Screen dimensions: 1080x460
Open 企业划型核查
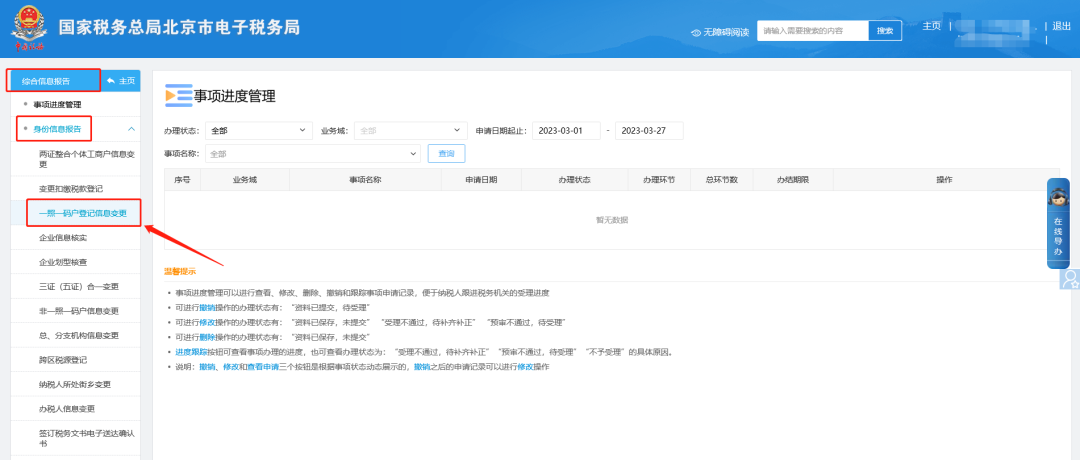[63, 262]
